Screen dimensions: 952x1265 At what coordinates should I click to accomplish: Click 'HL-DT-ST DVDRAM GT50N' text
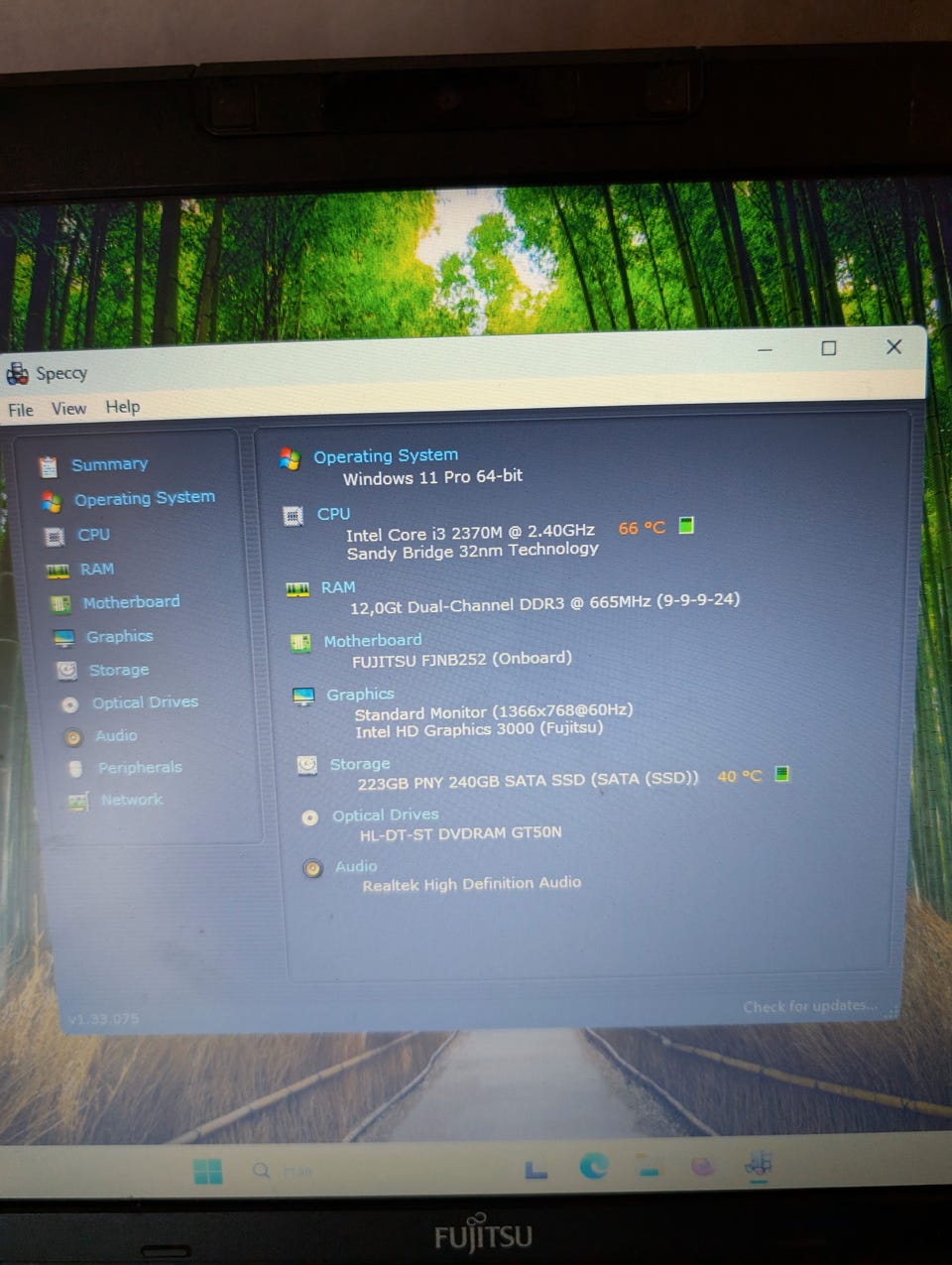tap(461, 833)
